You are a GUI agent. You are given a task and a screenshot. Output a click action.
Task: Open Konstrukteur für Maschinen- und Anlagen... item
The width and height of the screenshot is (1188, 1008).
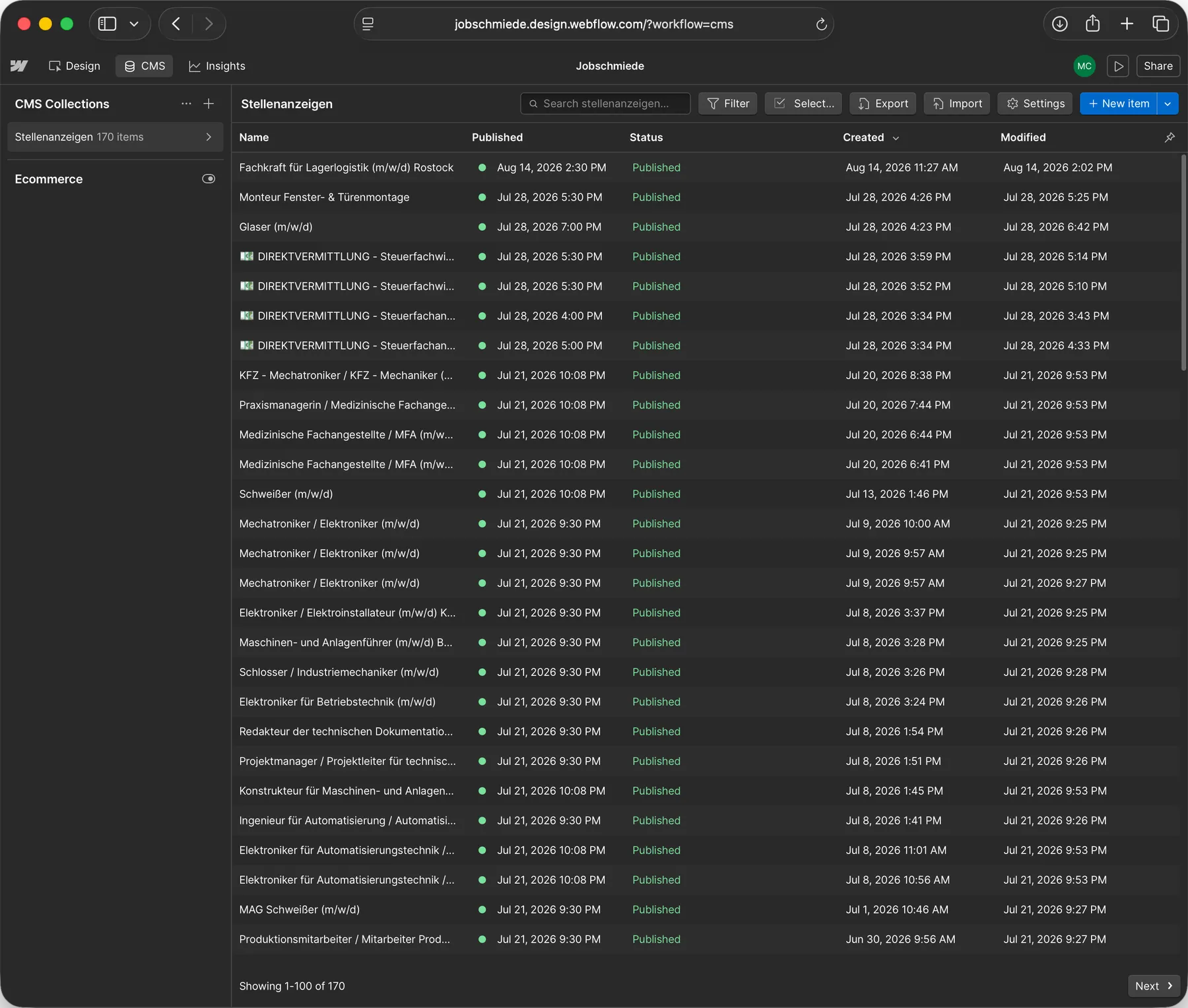(x=346, y=791)
